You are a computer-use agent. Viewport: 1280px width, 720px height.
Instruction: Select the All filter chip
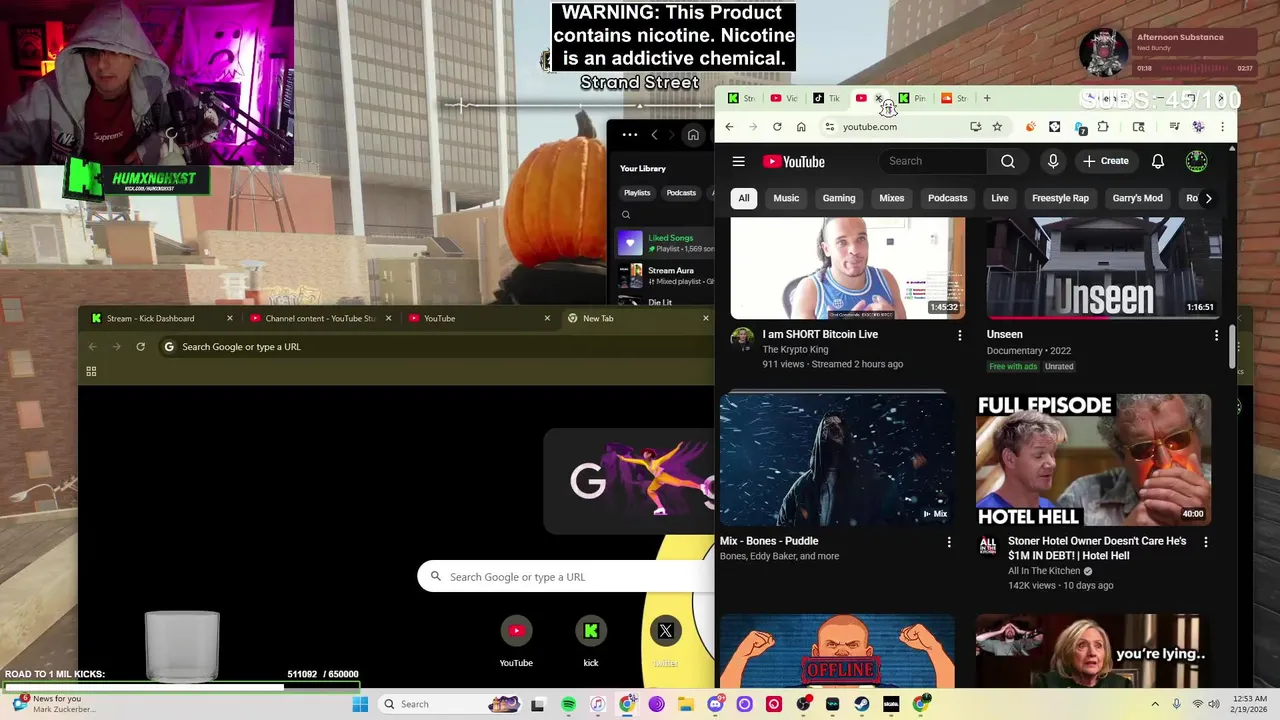coord(744,198)
